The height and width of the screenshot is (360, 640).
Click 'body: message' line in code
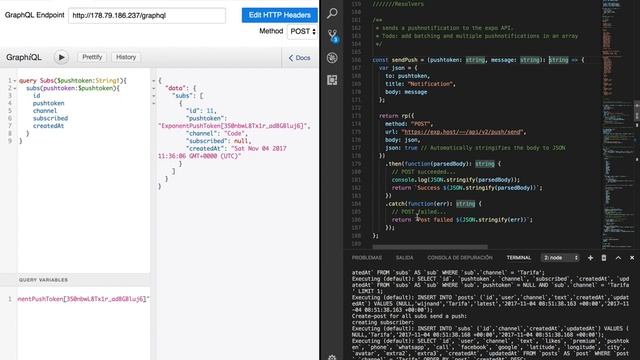406,92
